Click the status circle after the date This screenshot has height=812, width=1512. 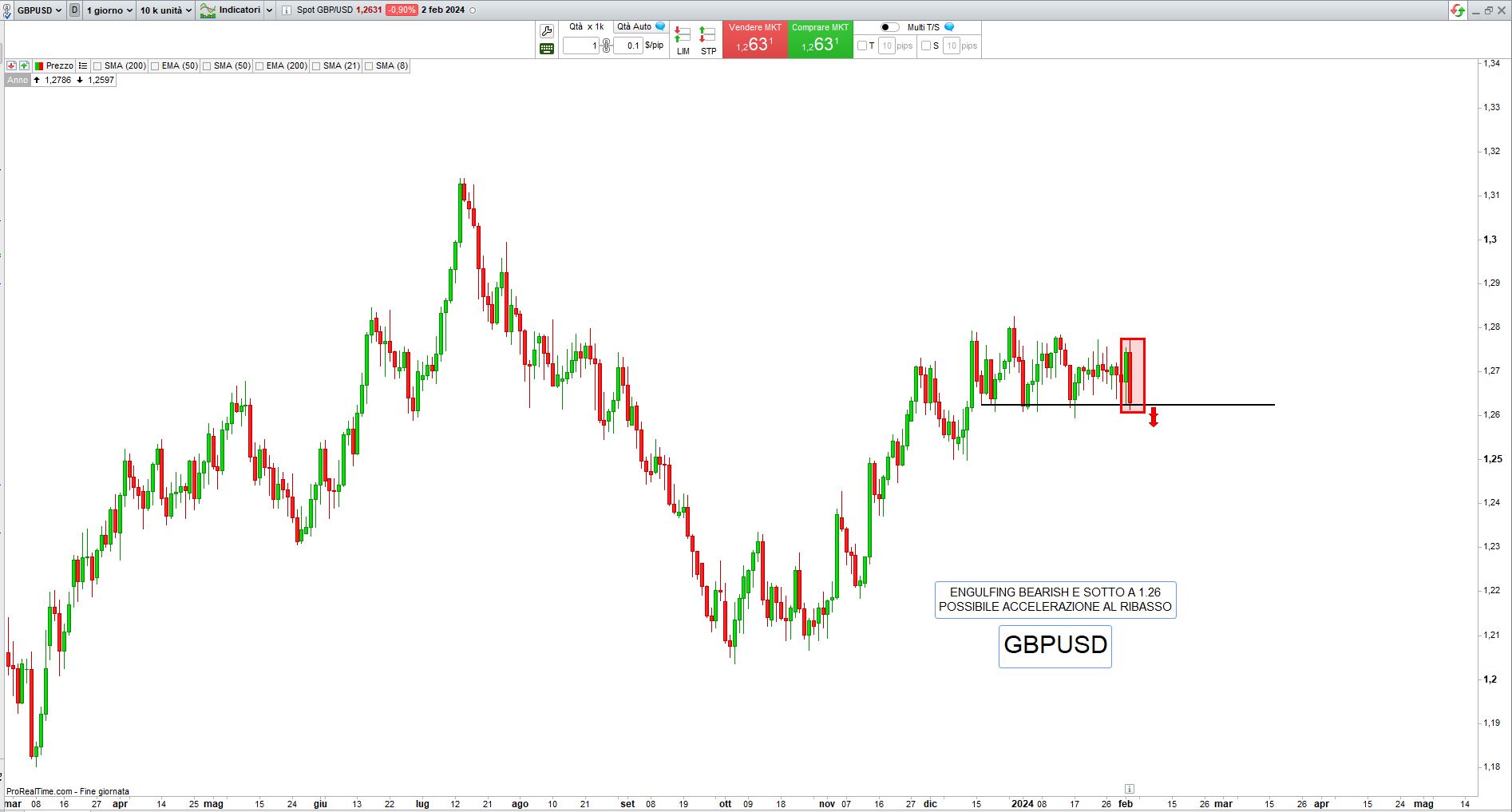(x=473, y=10)
